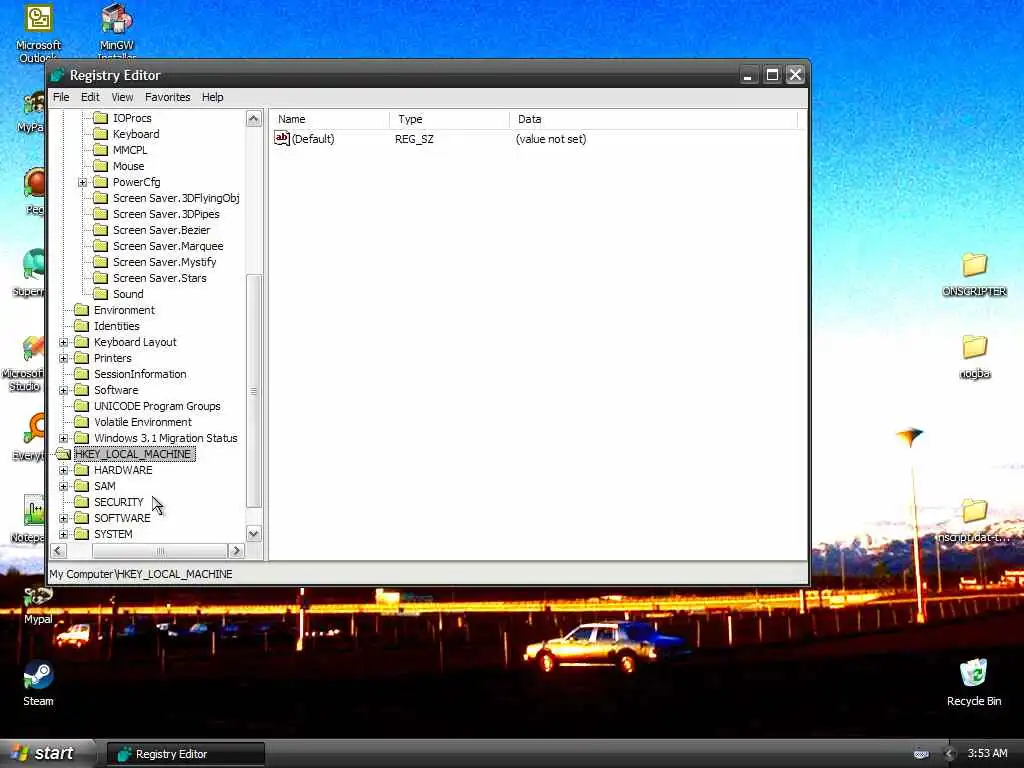Image resolution: width=1024 pixels, height=768 pixels.
Task: Open the File menu
Action: pyautogui.click(x=61, y=97)
